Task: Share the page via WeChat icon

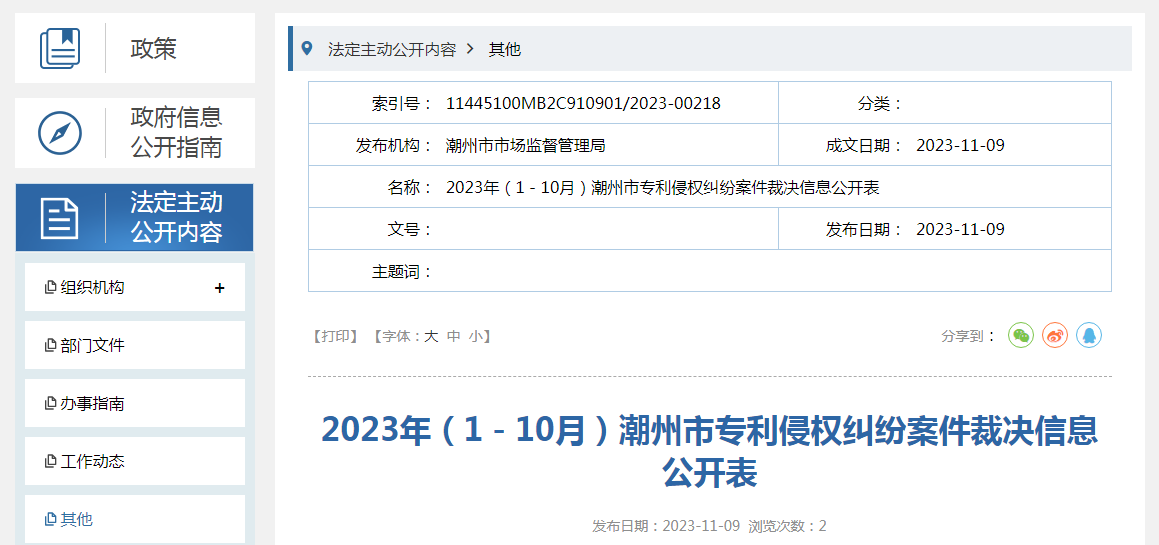Action: [x=1021, y=336]
